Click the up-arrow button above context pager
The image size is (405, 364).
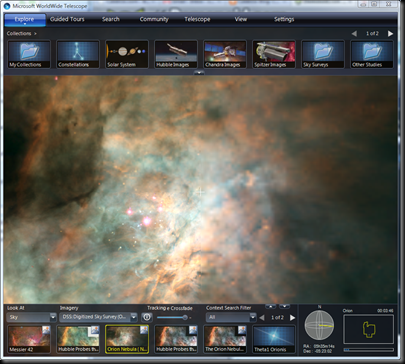tap(270, 306)
